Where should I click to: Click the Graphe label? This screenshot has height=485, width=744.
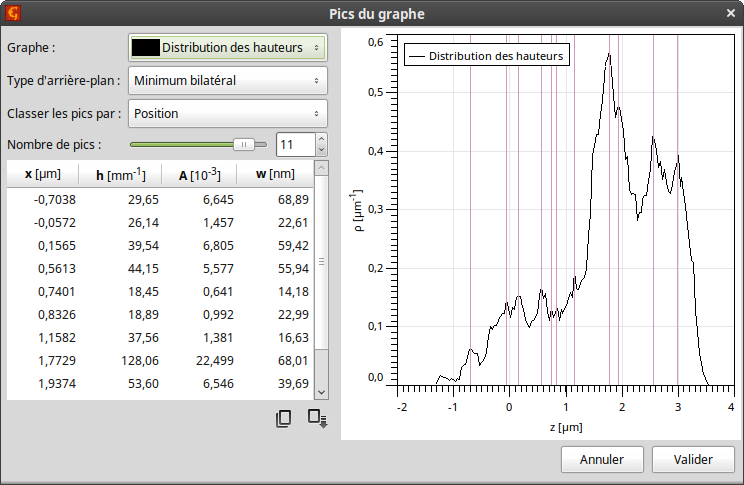(31, 48)
